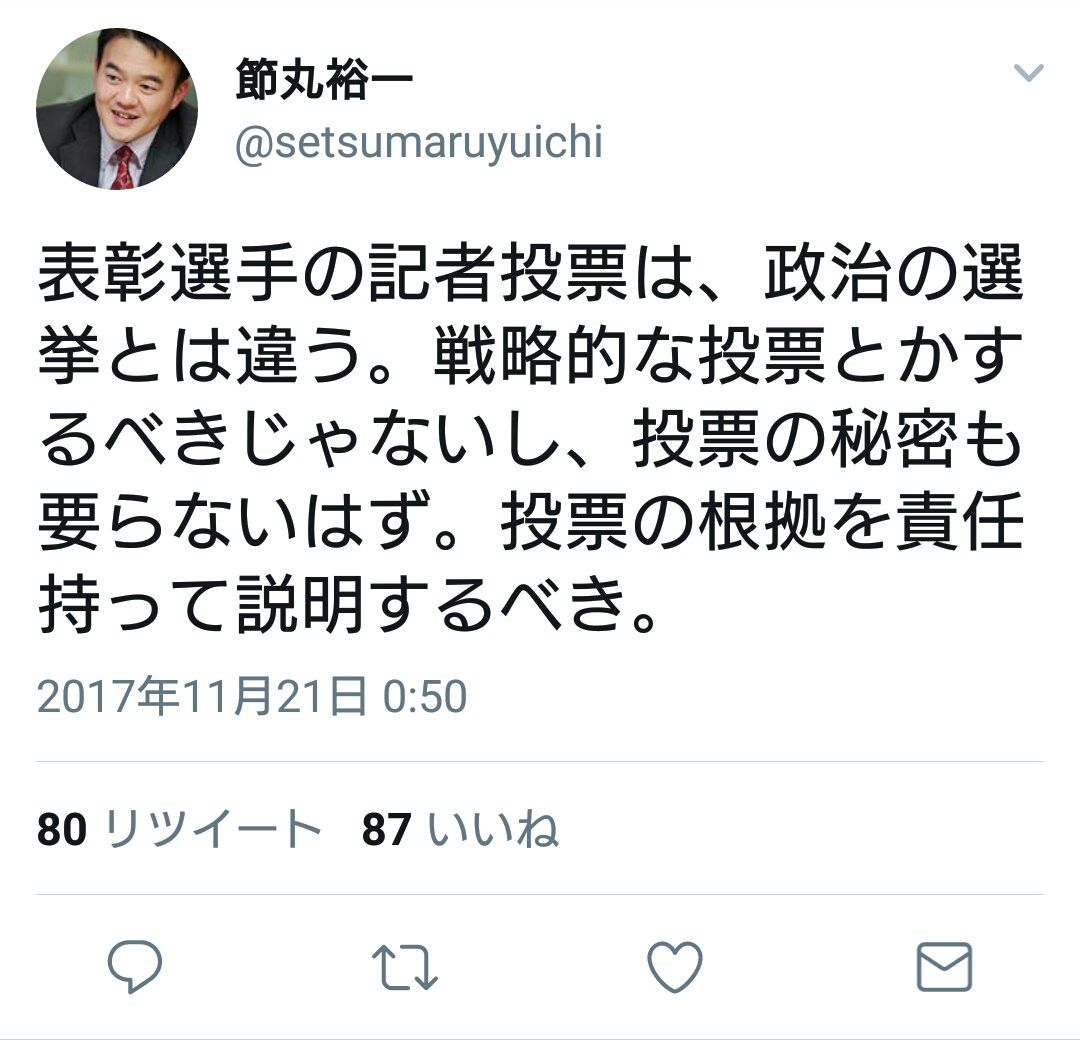Click the tweet line starting 要らないはず

click(x=530, y=521)
